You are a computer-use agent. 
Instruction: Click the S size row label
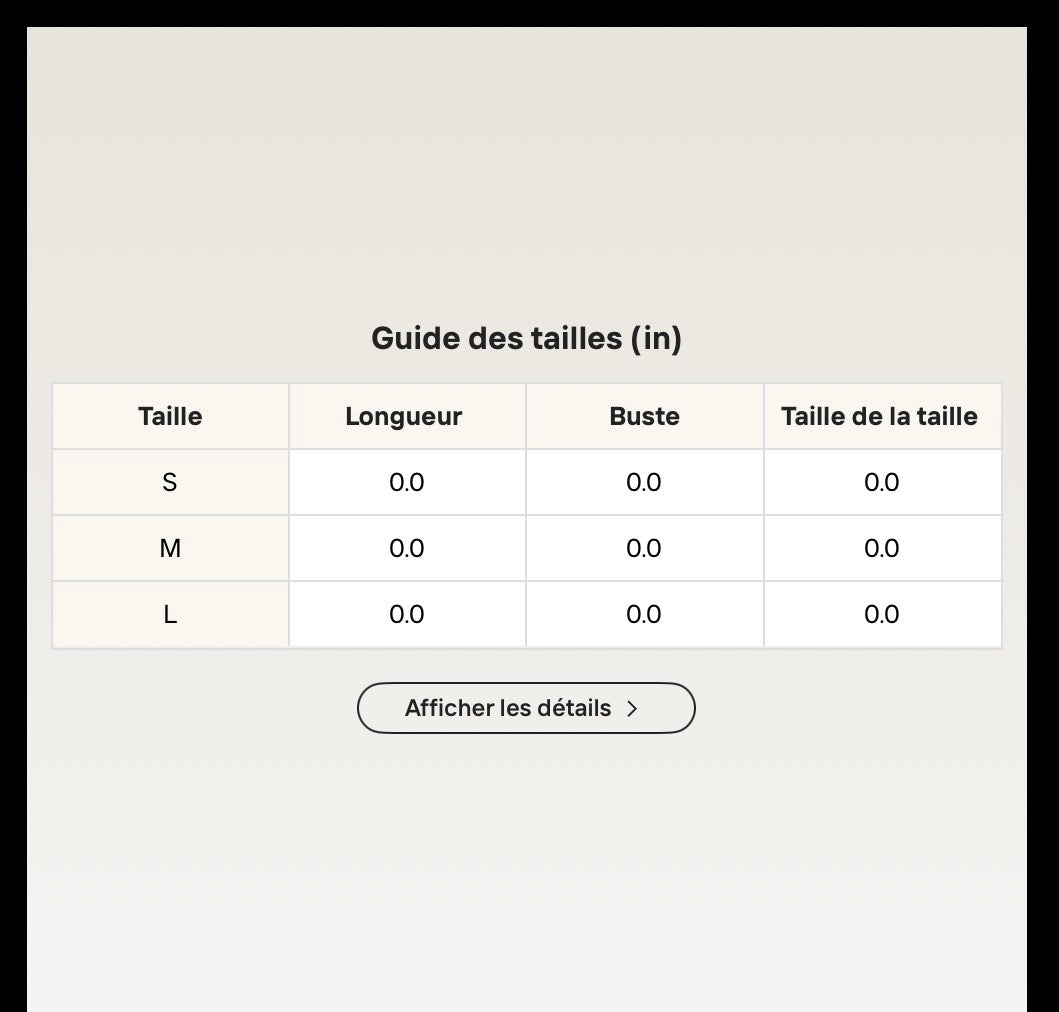coord(170,482)
